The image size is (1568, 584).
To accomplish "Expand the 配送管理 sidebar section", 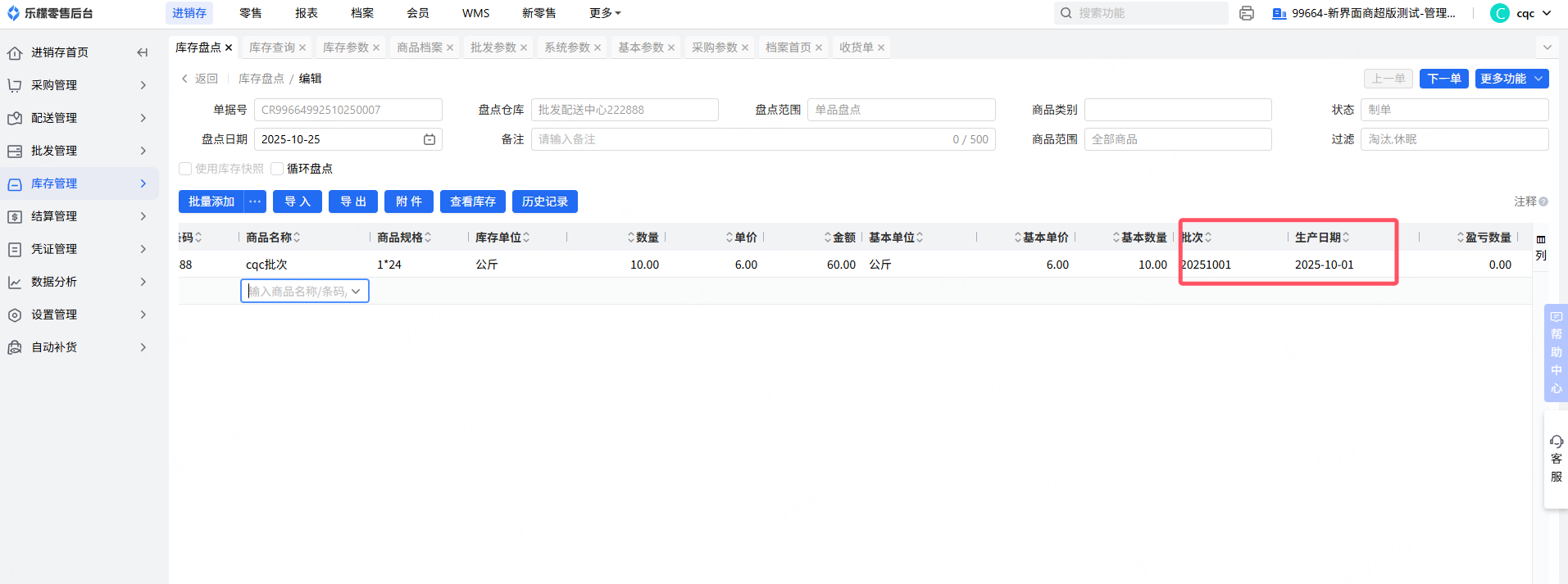I will [x=143, y=118].
